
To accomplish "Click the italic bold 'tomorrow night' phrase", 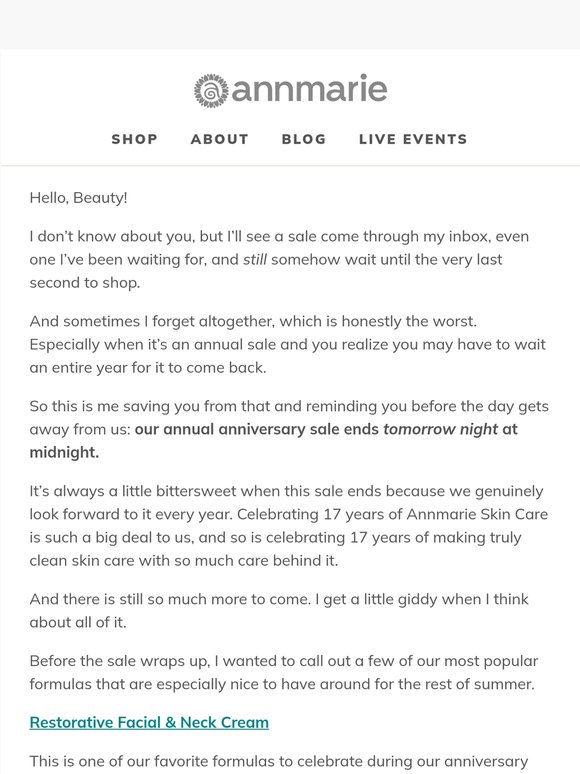I will (x=440, y=429).
